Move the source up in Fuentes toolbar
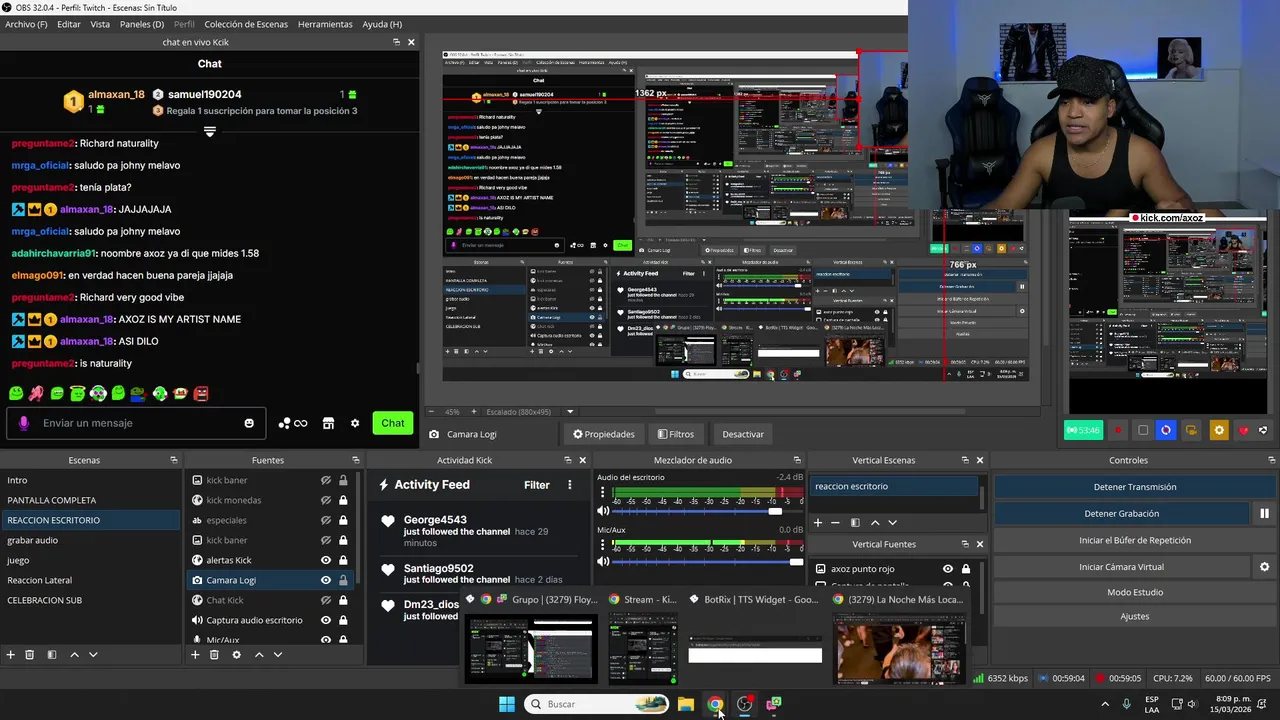1280x720 pixels. click(x=259, y=655)
